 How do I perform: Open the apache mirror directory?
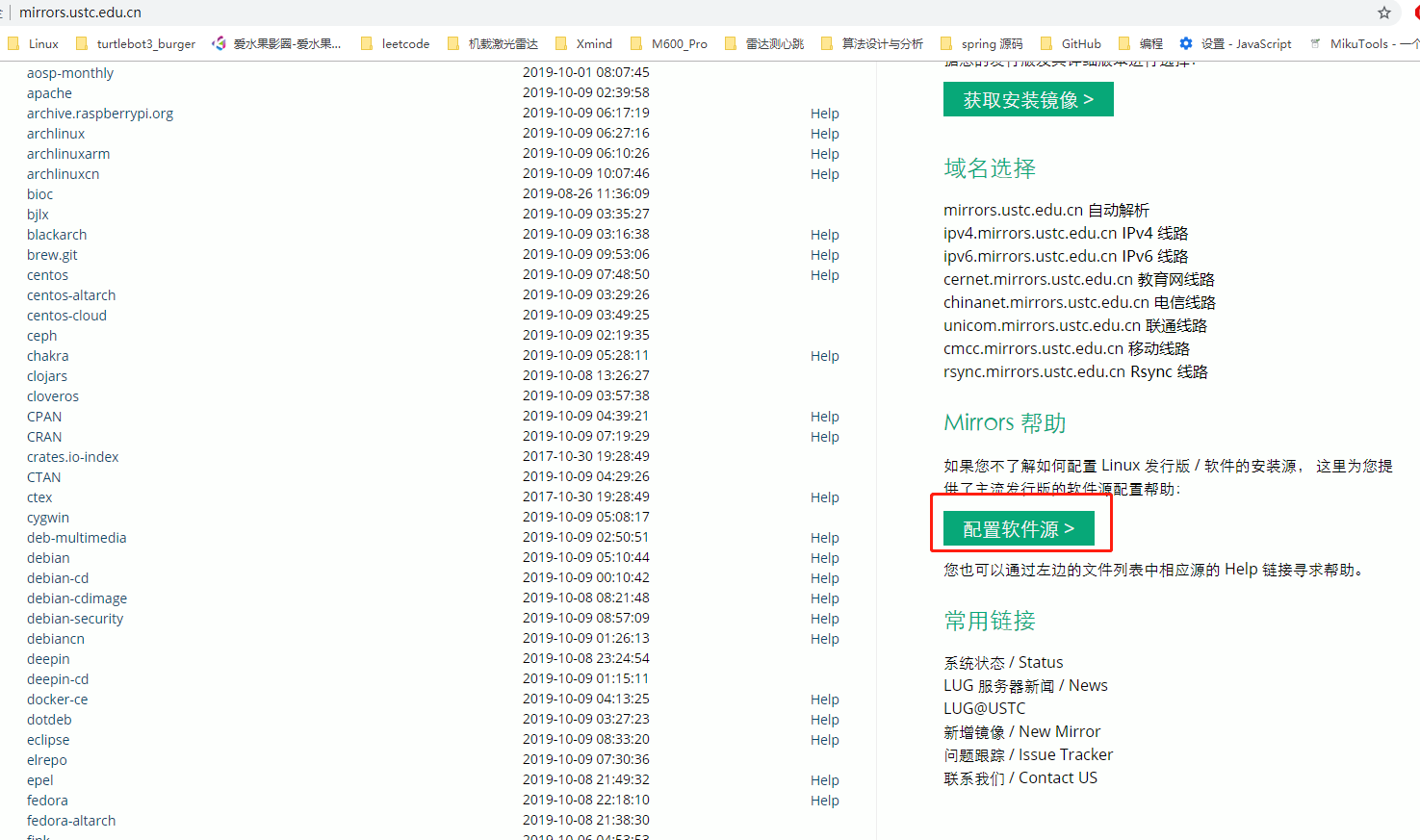(x=49, y=93)
